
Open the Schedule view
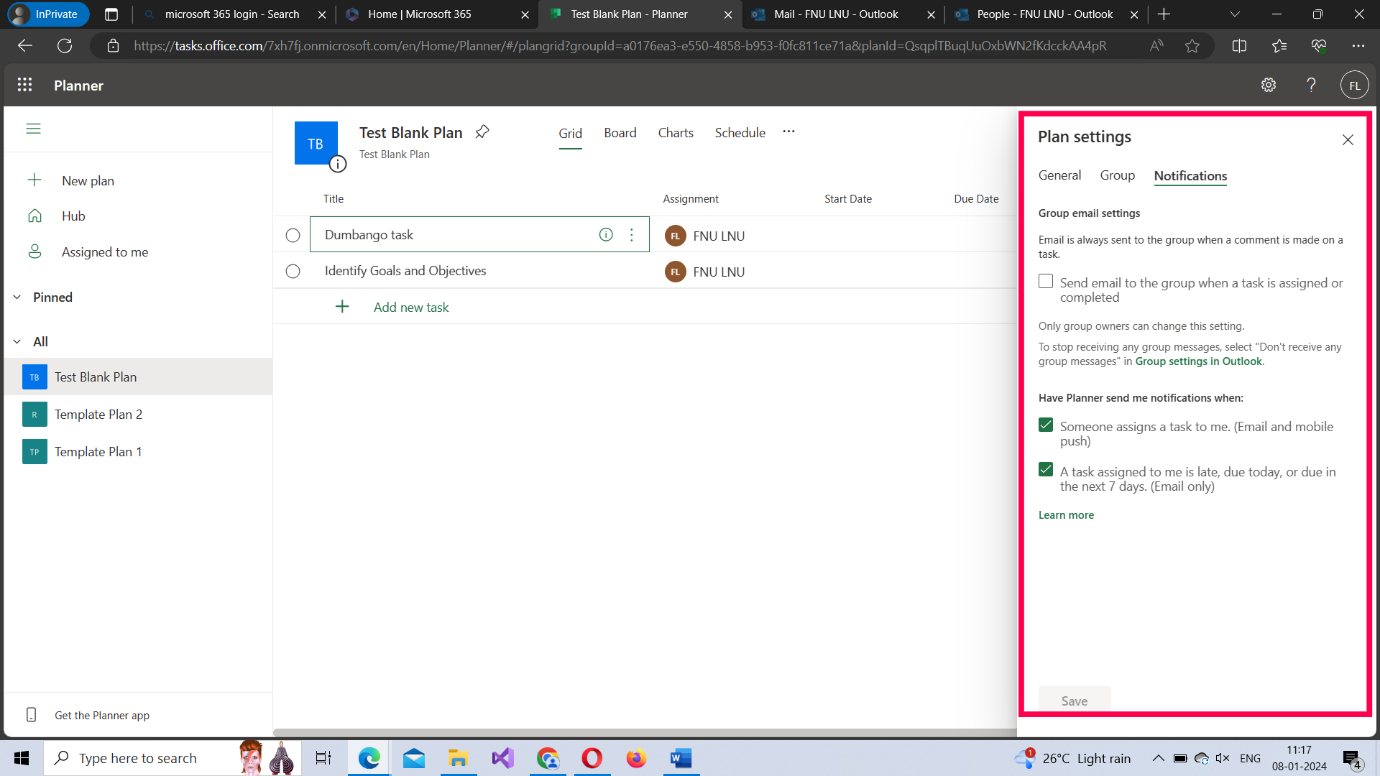pos(740,132)
